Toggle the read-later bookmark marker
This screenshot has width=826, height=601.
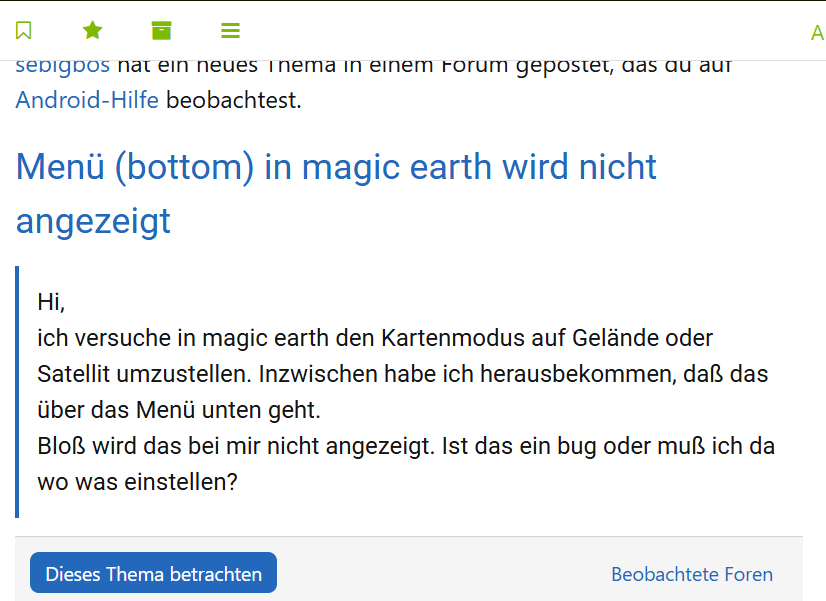click(24, 31)
